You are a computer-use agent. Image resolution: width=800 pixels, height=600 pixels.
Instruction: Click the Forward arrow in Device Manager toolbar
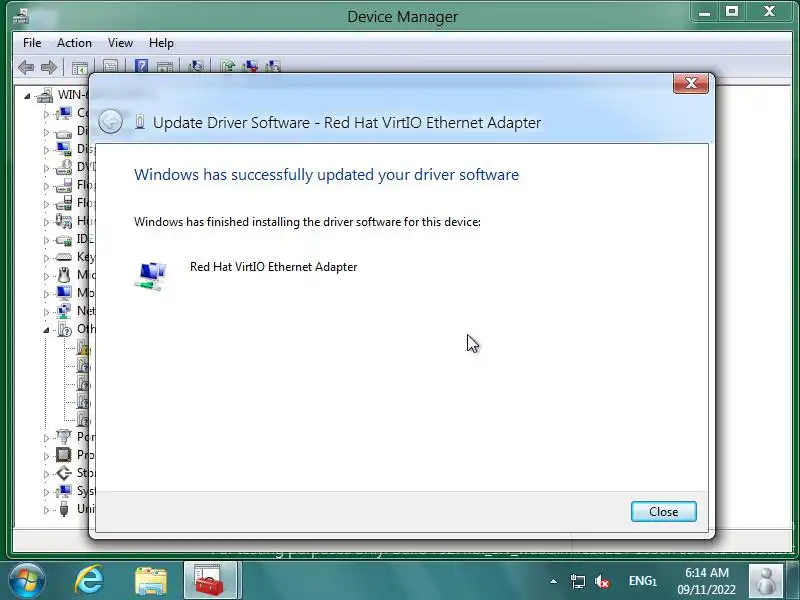click(x=48, y=67)
